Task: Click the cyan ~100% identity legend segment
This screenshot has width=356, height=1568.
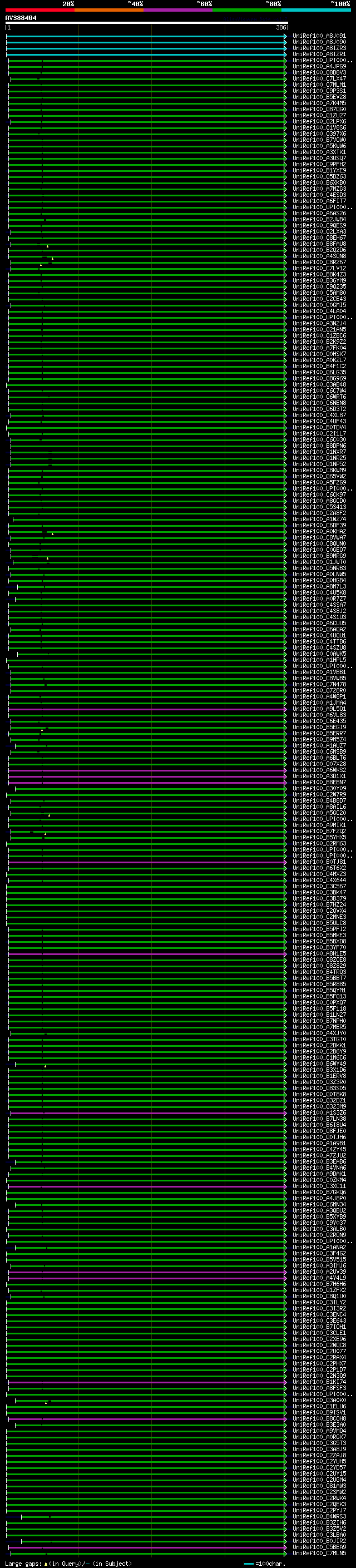Action: (316, 11)
